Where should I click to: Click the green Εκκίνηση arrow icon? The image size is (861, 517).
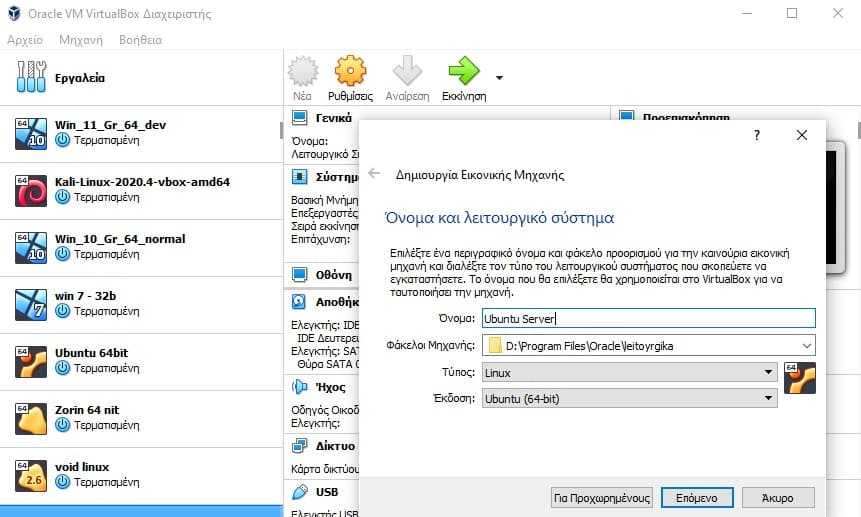click(x=464, y=71)
